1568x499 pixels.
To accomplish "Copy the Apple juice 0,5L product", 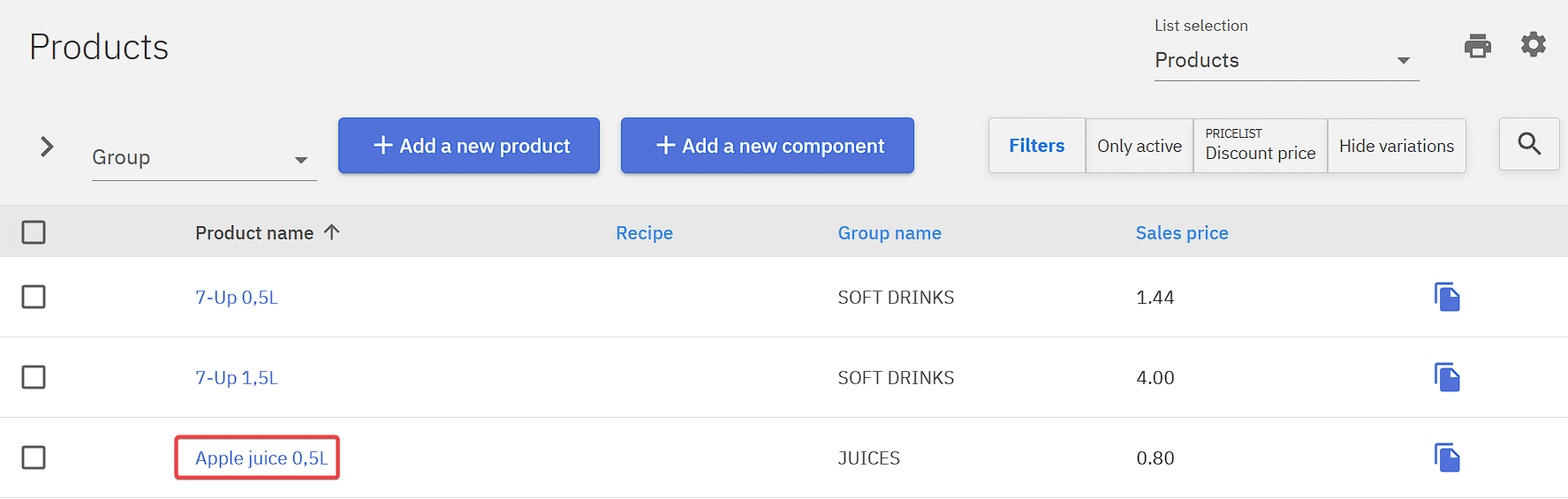I will [1447, 457].
